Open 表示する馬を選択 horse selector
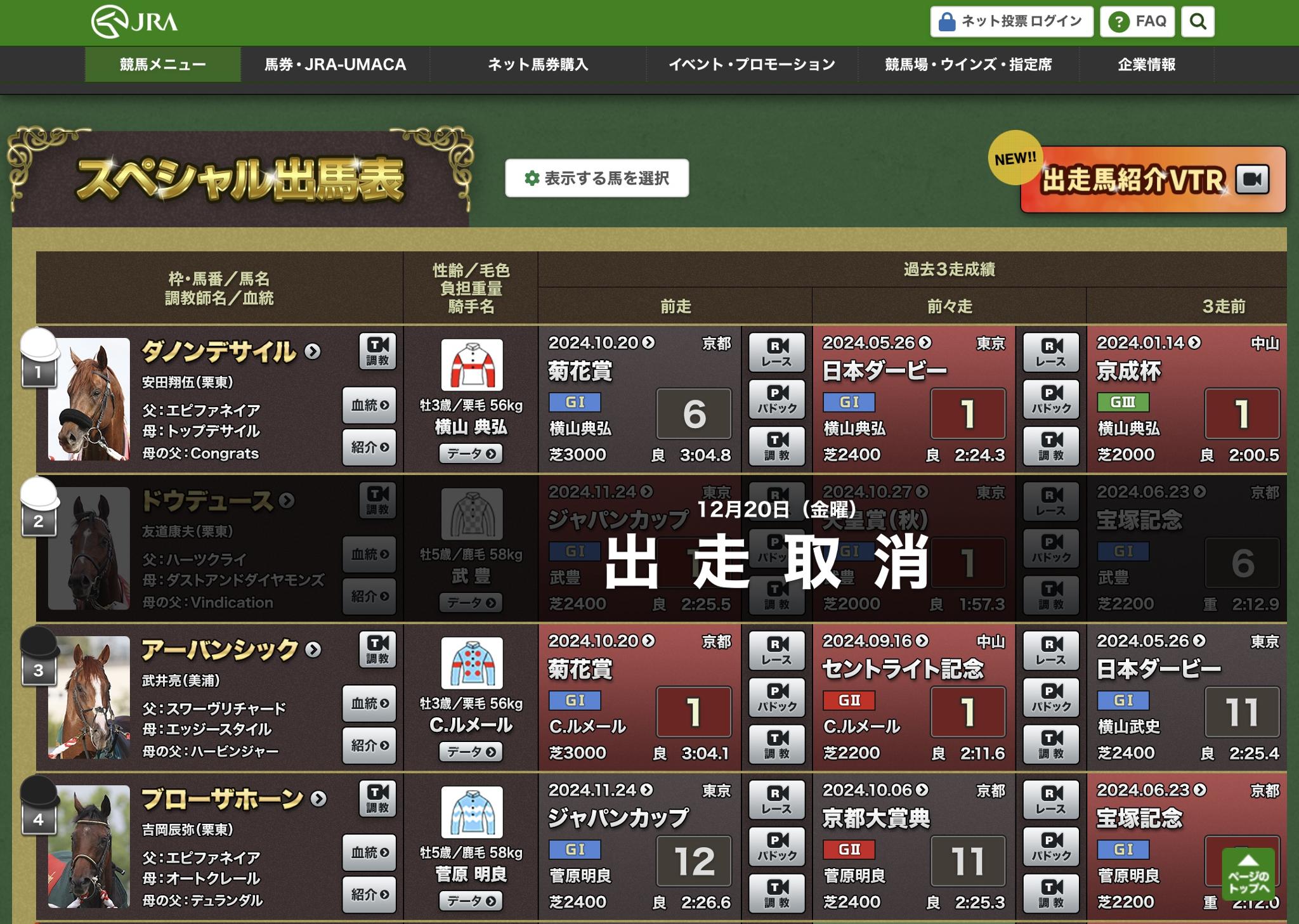Screen dimensions: 1299x924 pyautogui.click(x=597, y=178)
